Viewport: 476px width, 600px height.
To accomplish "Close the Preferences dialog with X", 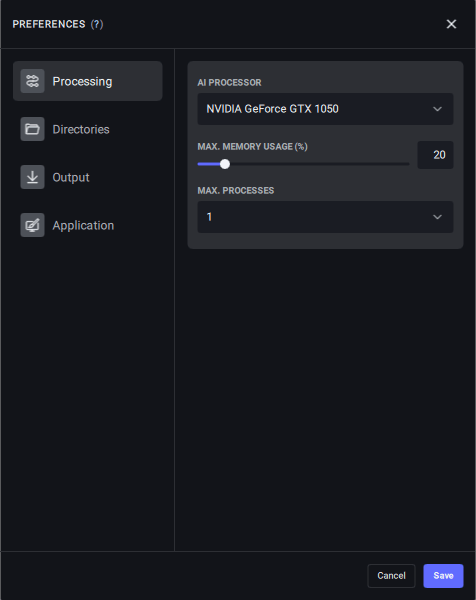I will pos(452,24).
